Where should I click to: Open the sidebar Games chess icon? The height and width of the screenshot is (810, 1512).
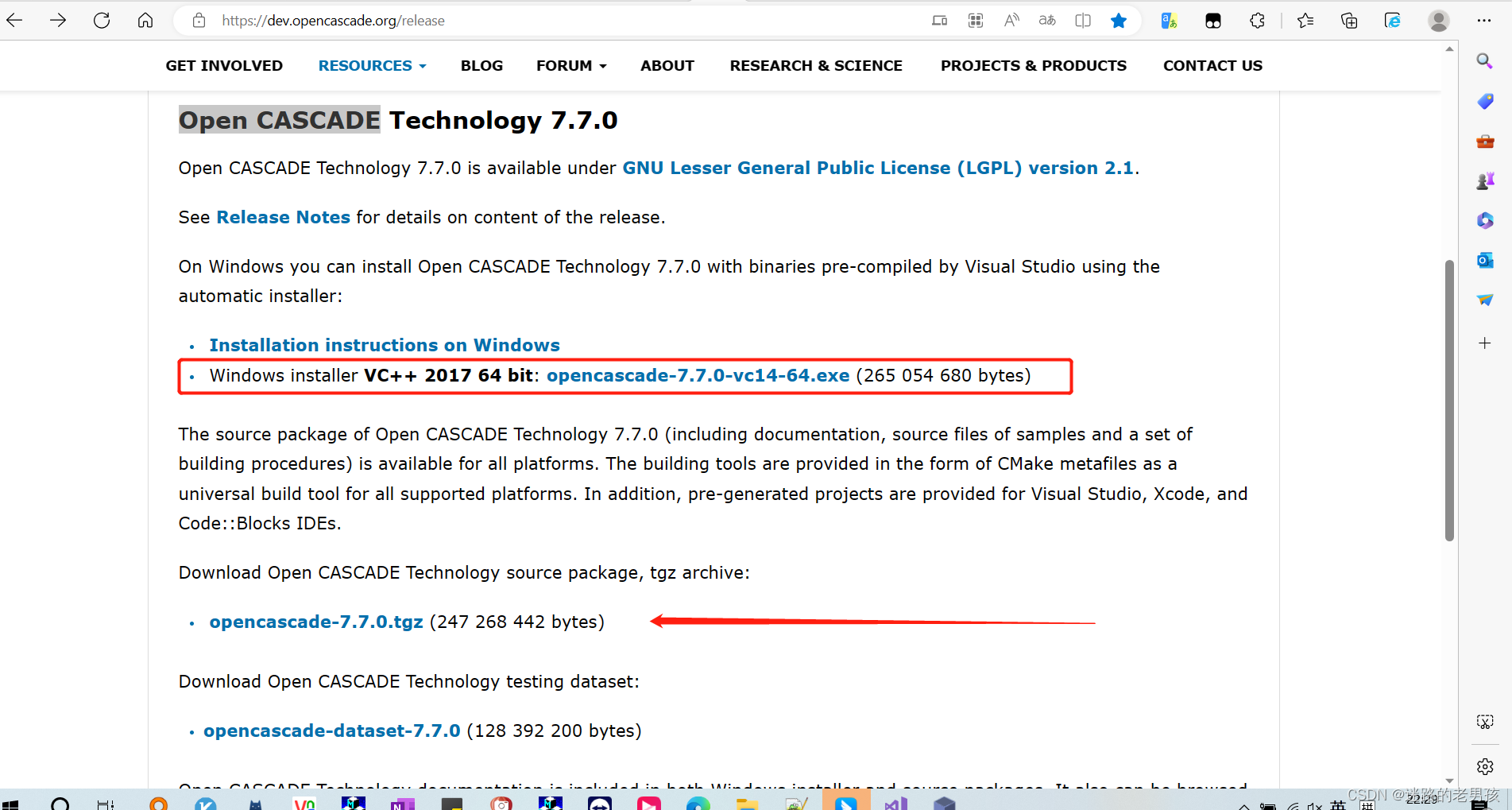coord(1485,180)
